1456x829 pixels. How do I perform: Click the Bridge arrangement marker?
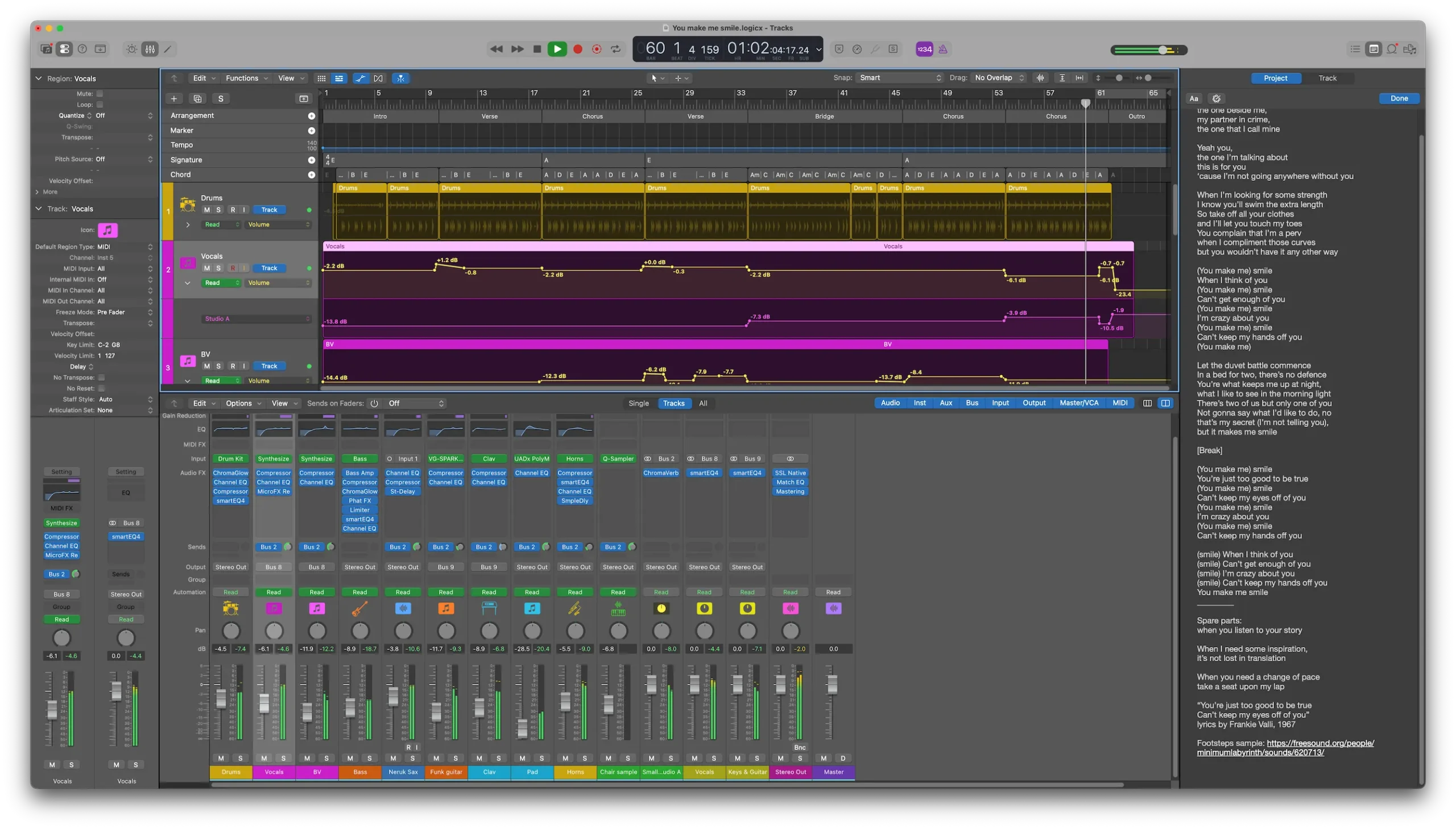click(824, 116)
